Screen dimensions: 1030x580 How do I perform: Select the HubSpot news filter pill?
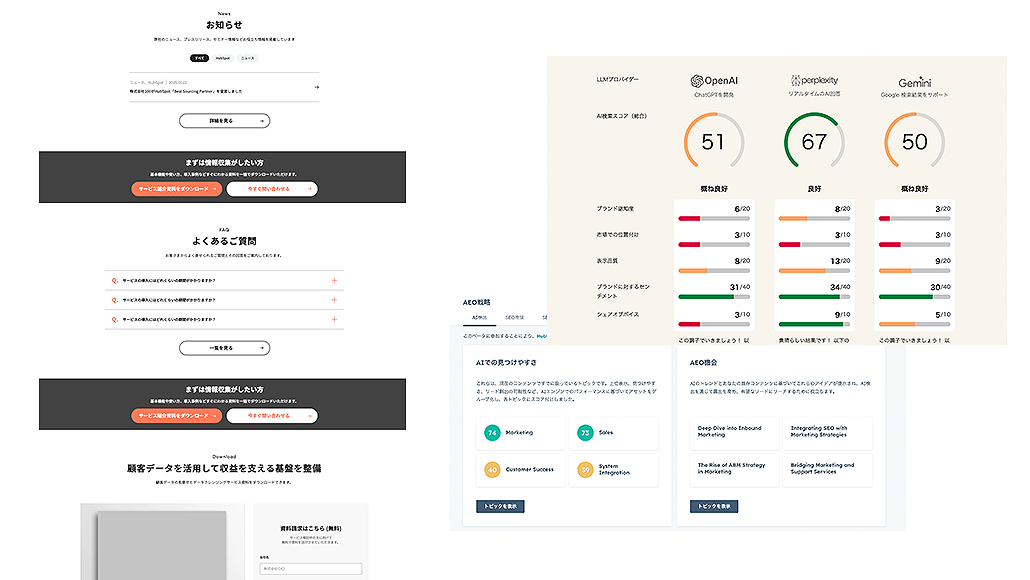click(x=223, y=58)
